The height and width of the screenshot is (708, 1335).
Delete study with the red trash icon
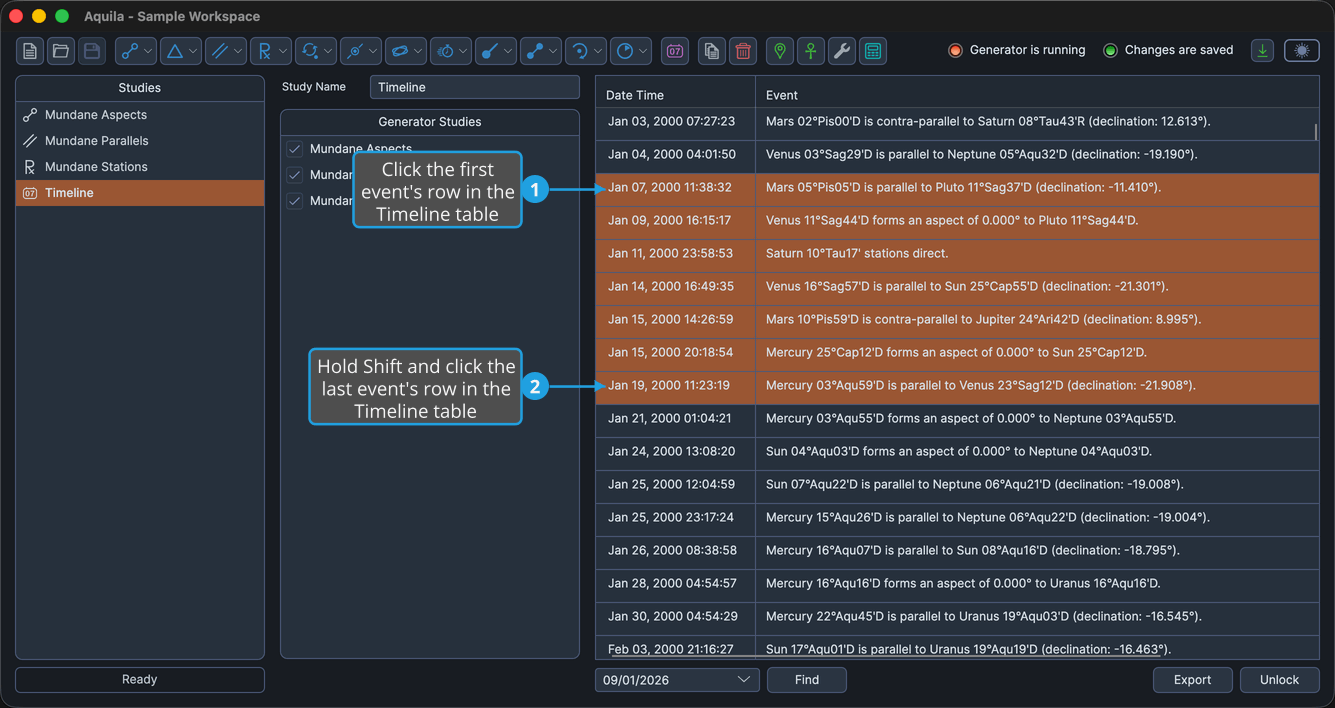(x=743, y=51)
